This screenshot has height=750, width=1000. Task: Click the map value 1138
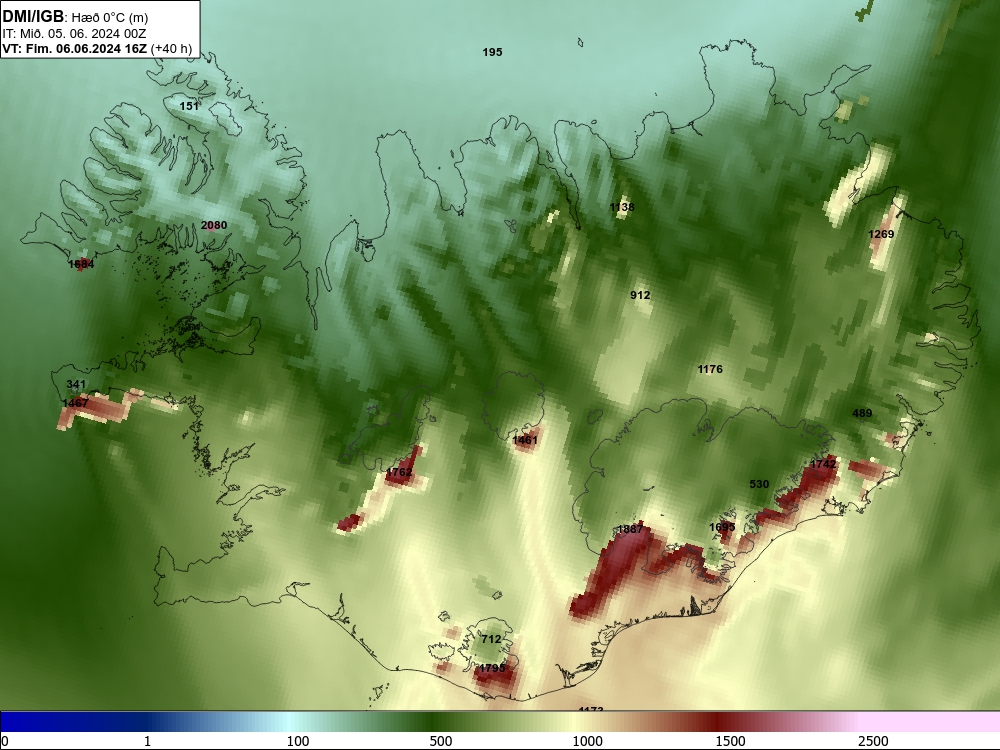click(622, 207)
